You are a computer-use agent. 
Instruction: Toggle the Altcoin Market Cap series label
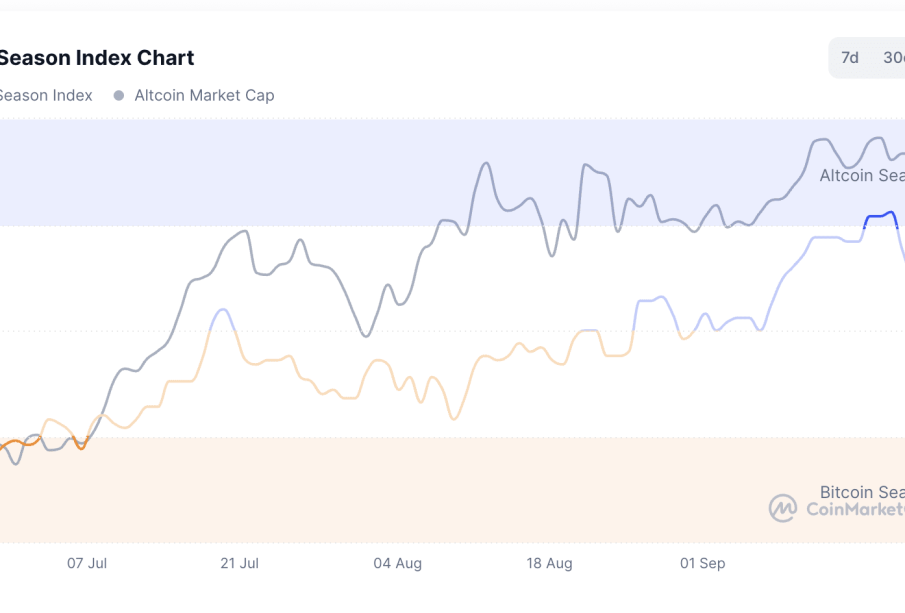[x=204, y=96]
